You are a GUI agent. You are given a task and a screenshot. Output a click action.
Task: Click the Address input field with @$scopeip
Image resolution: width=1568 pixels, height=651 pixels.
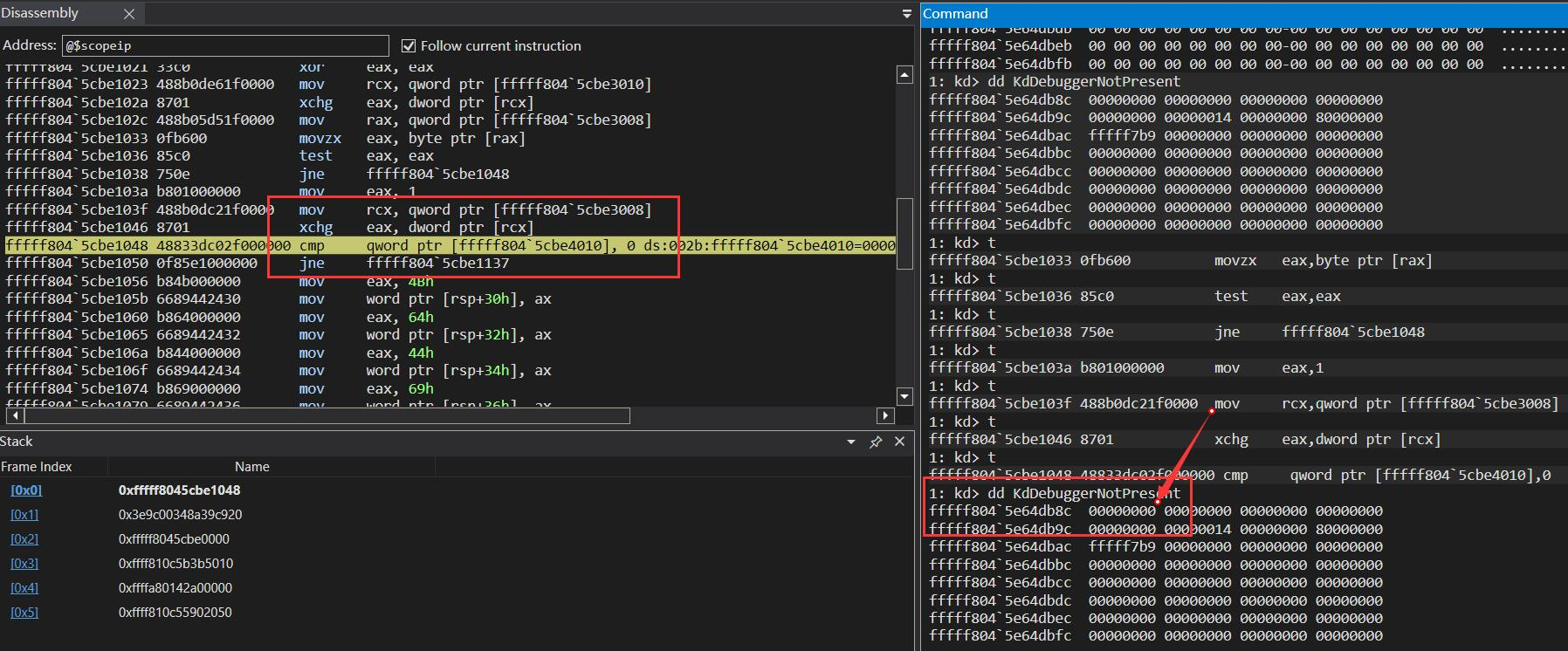coord(224,45)
